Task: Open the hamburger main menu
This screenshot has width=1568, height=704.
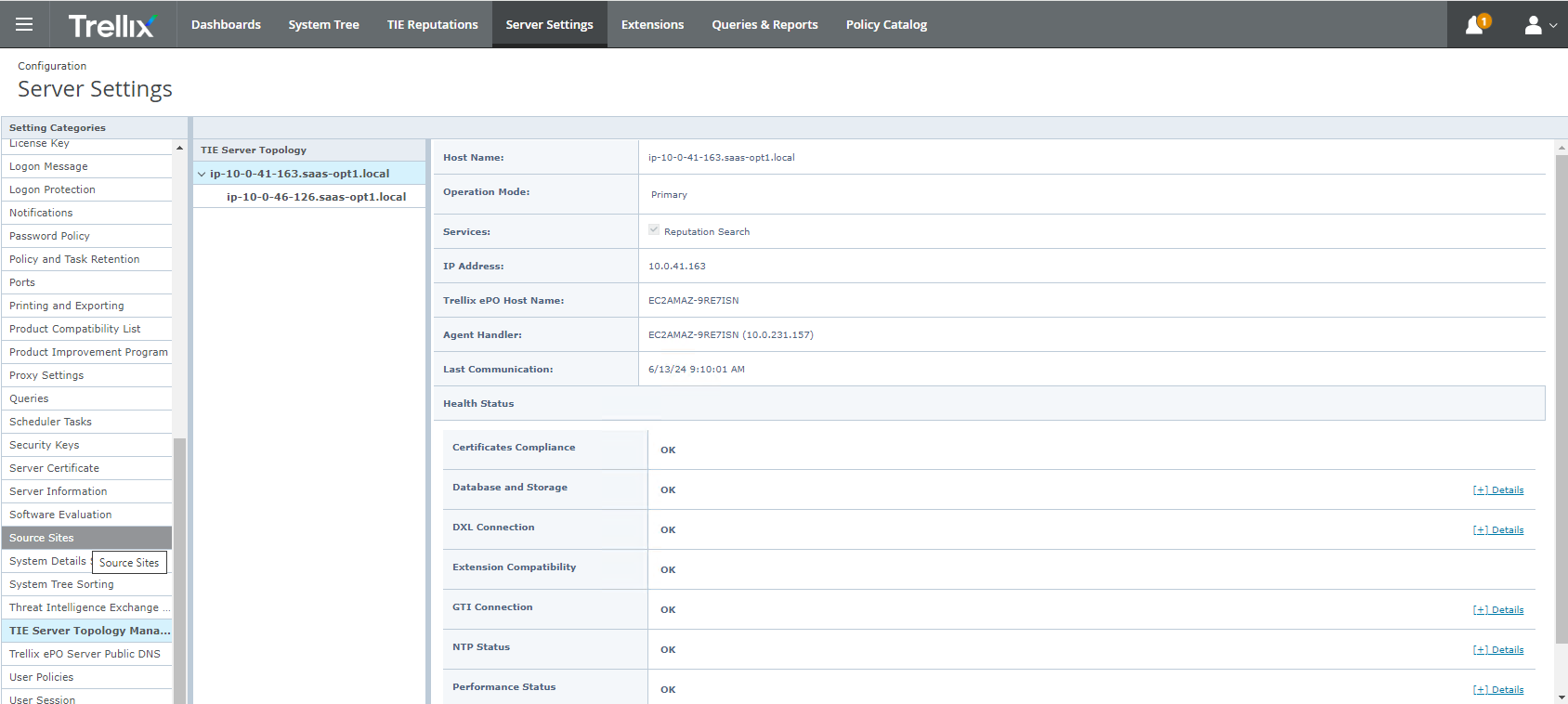Action: coord(24,24)
